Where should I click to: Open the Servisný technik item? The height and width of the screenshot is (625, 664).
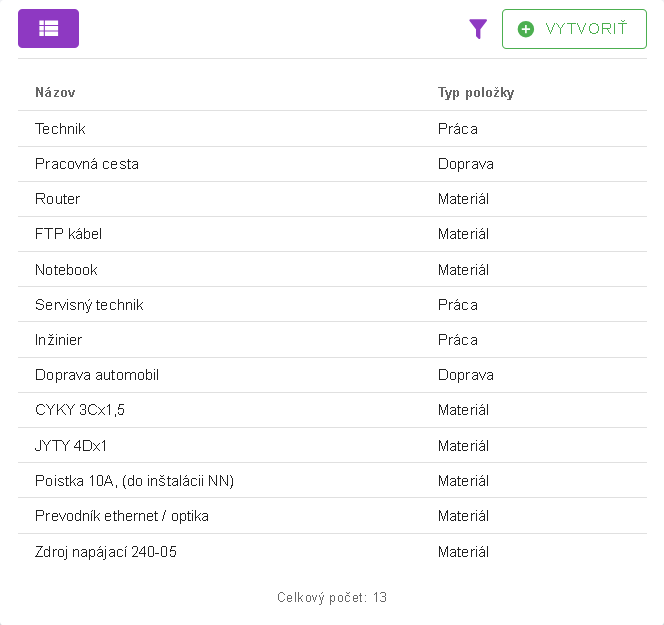(89, 305)
